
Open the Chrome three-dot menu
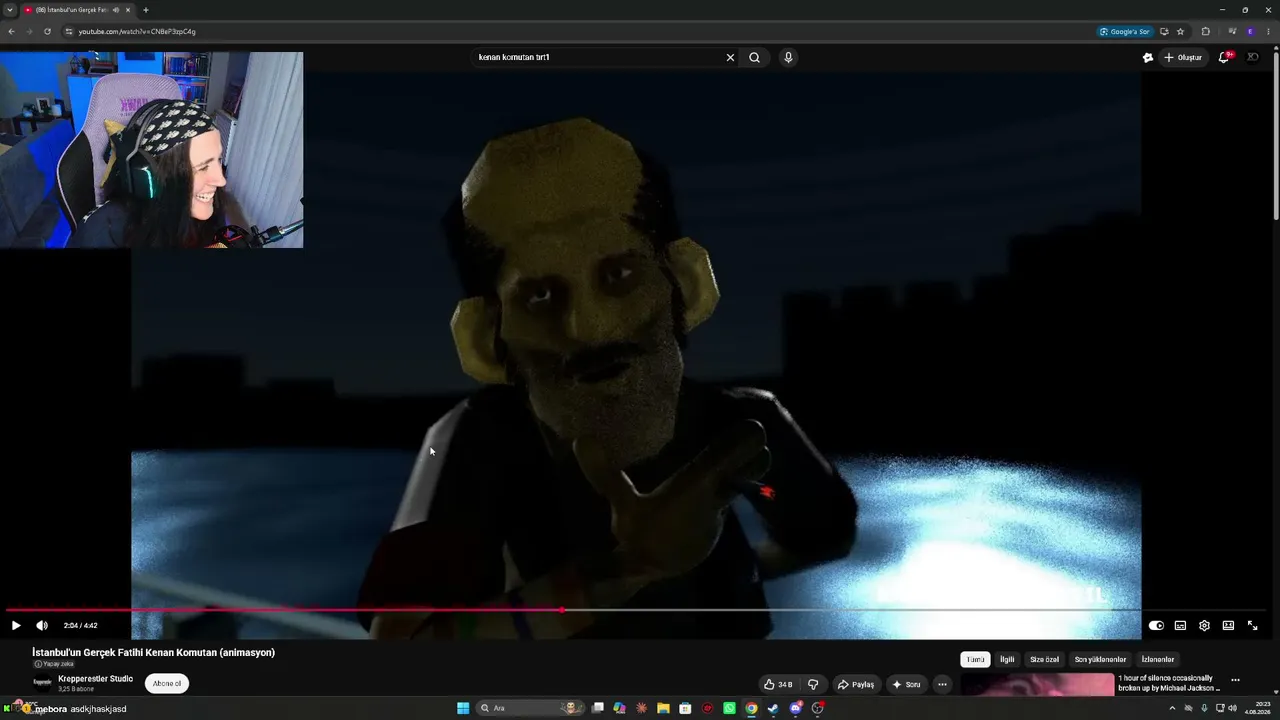1268,32
